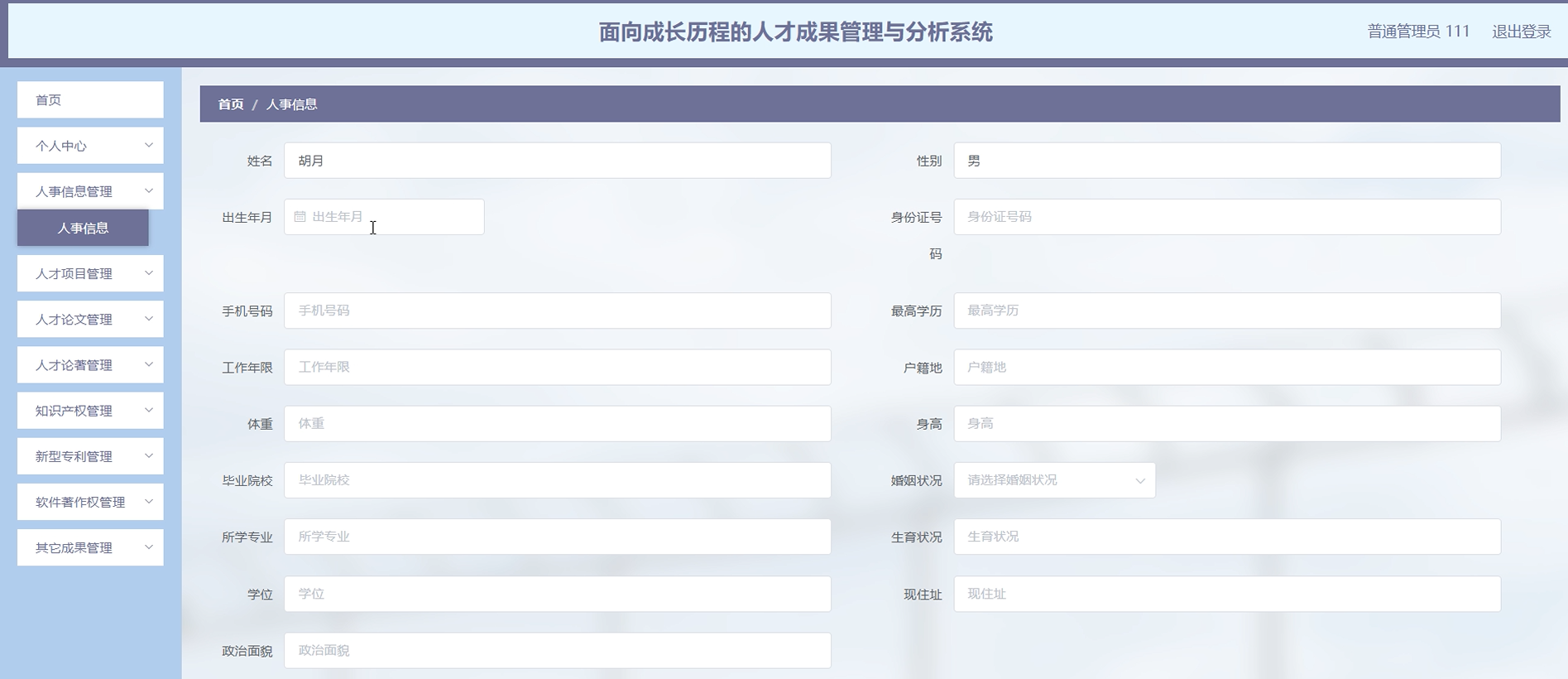Click 普通管理员 111 user label
The image size is (1568, 679).
(x=1418, y=31)
